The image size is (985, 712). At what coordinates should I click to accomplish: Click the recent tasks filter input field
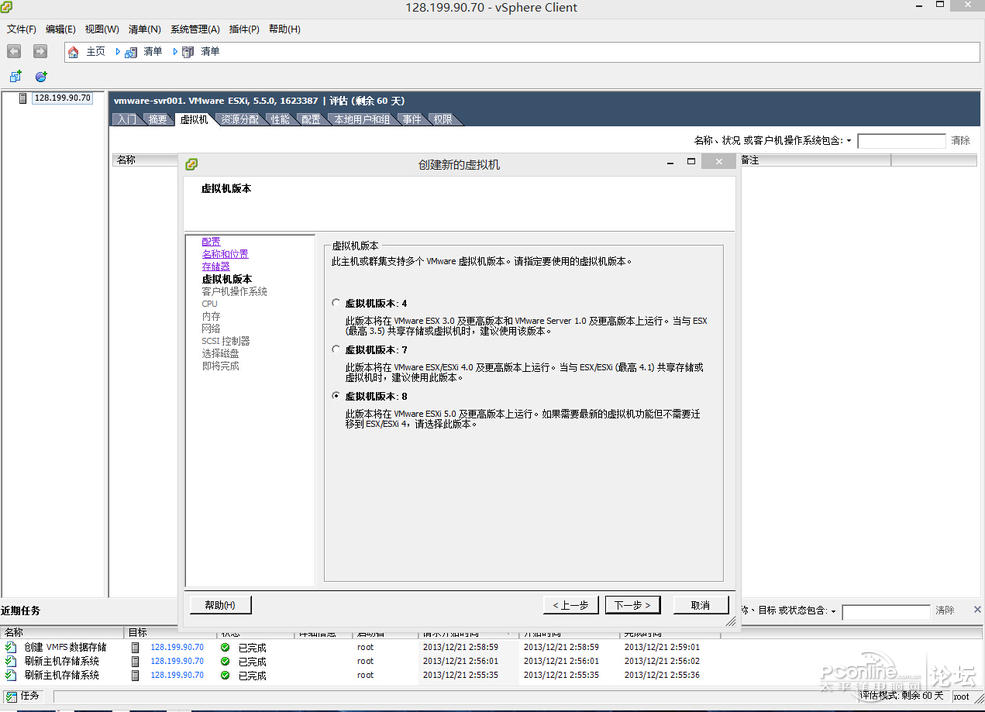tap(886, 611)
